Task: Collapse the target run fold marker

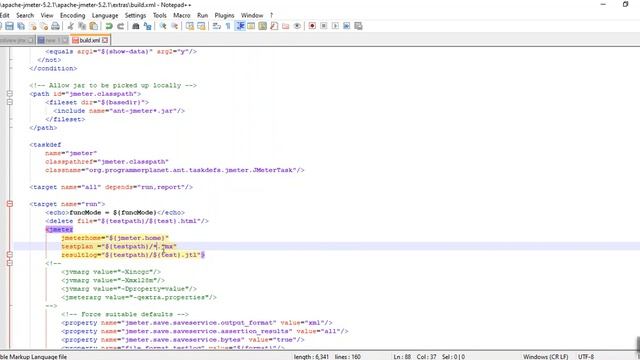Action: point(10,204)
